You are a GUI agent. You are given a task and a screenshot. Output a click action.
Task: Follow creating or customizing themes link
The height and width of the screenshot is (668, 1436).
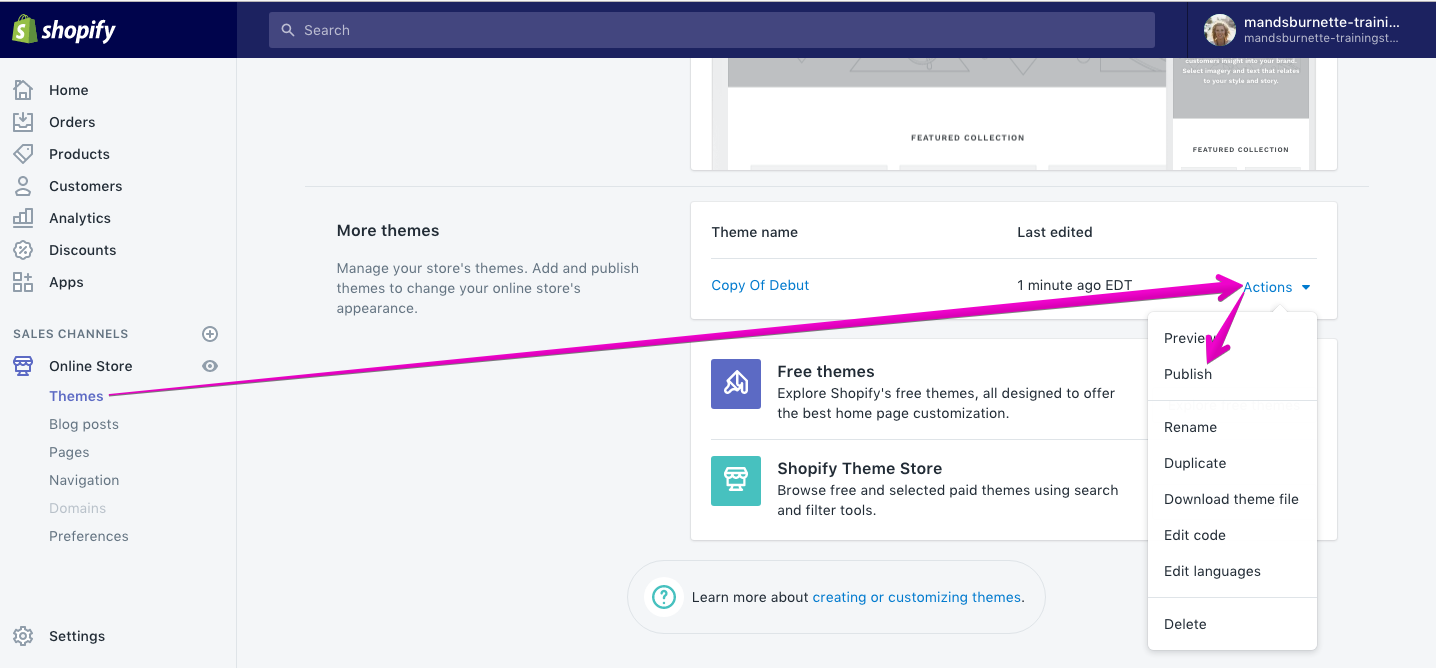pos(917,597)
